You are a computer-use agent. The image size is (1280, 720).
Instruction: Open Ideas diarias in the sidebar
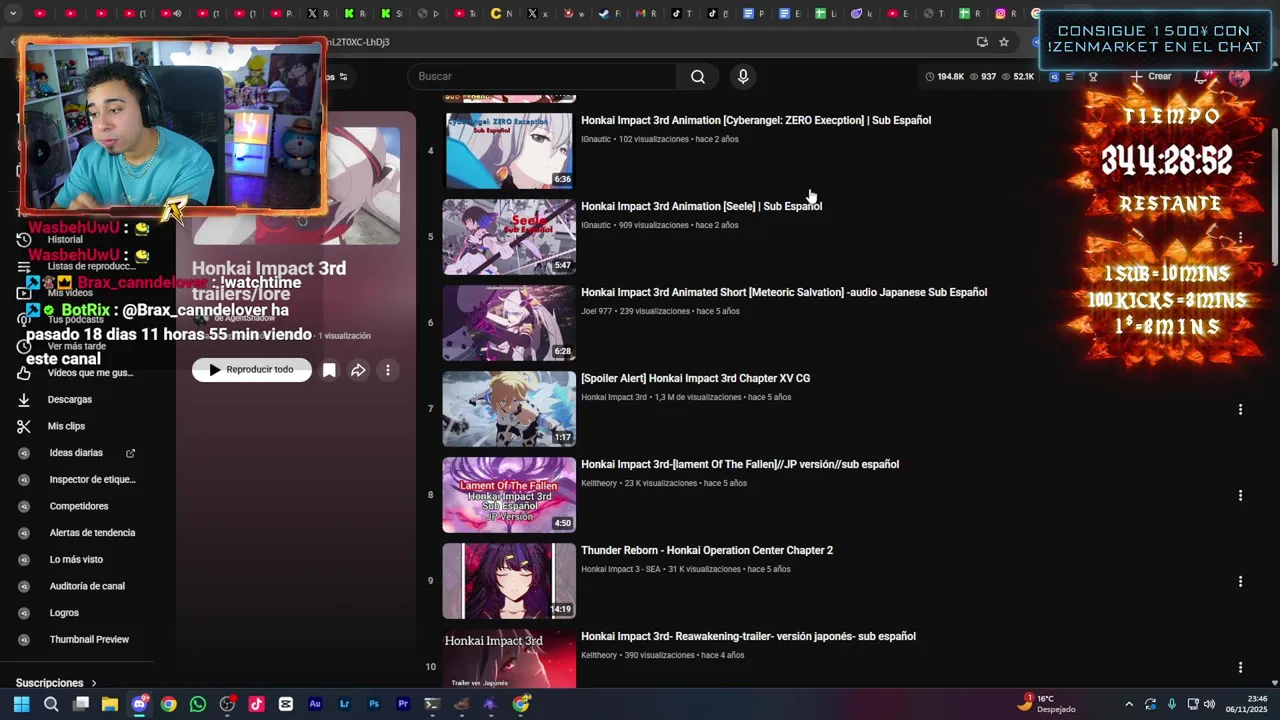click(76, 453)
